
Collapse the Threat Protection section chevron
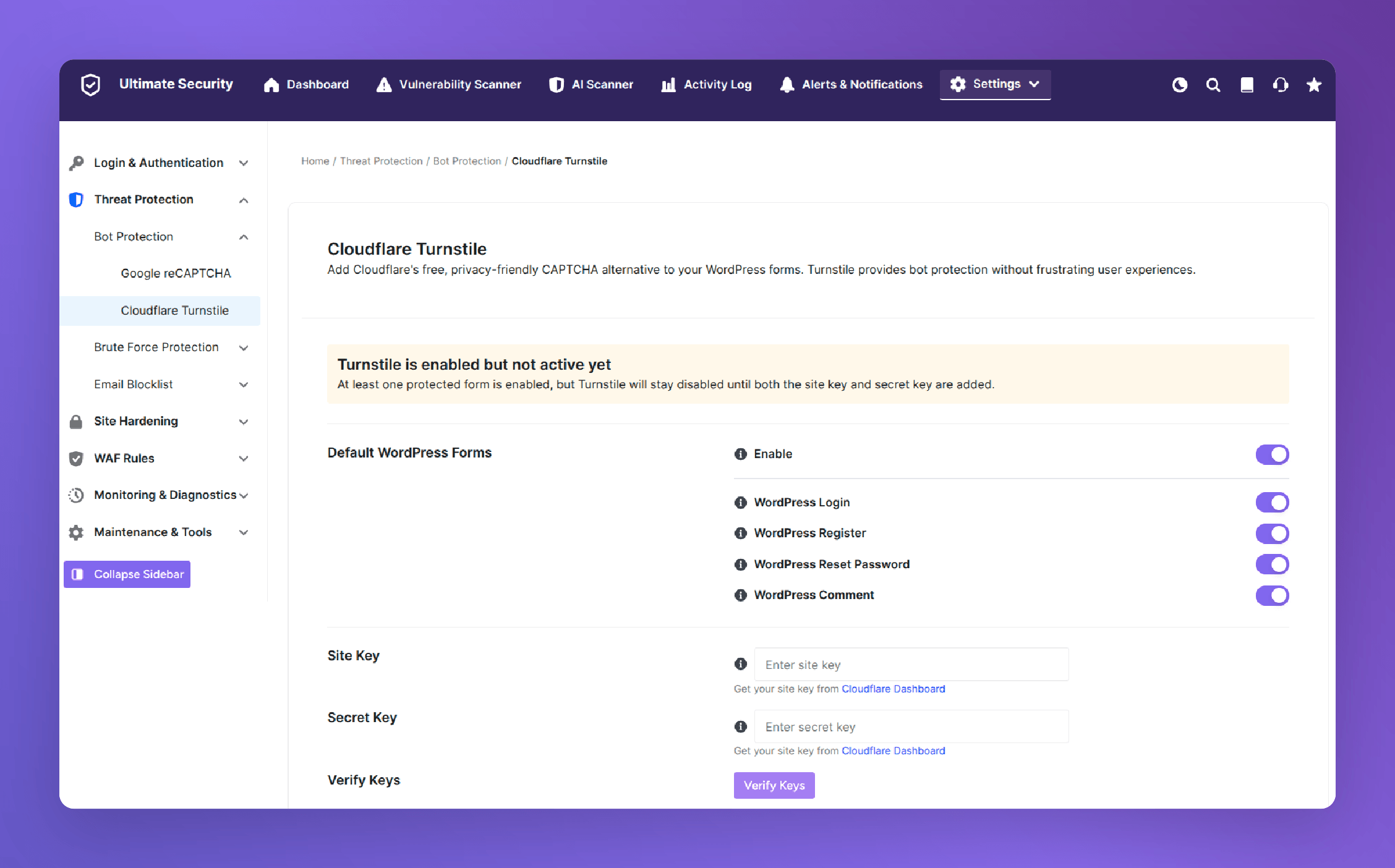coord(244,200)
